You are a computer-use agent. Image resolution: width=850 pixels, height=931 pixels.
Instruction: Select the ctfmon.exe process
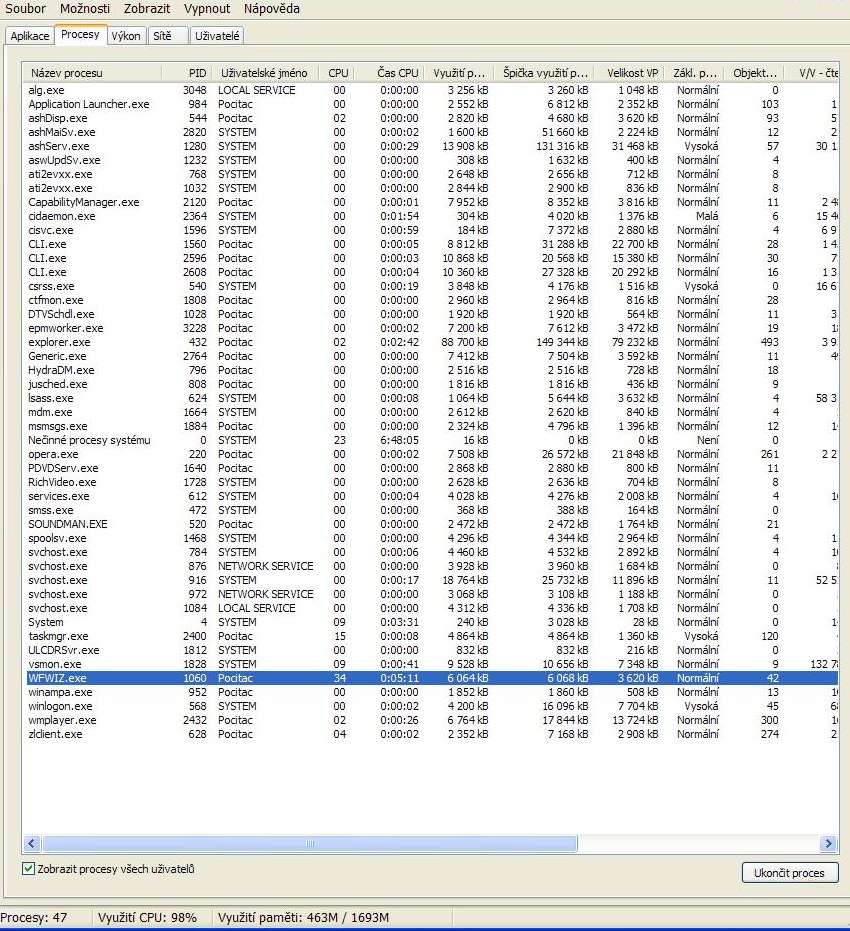click(432, 300)
